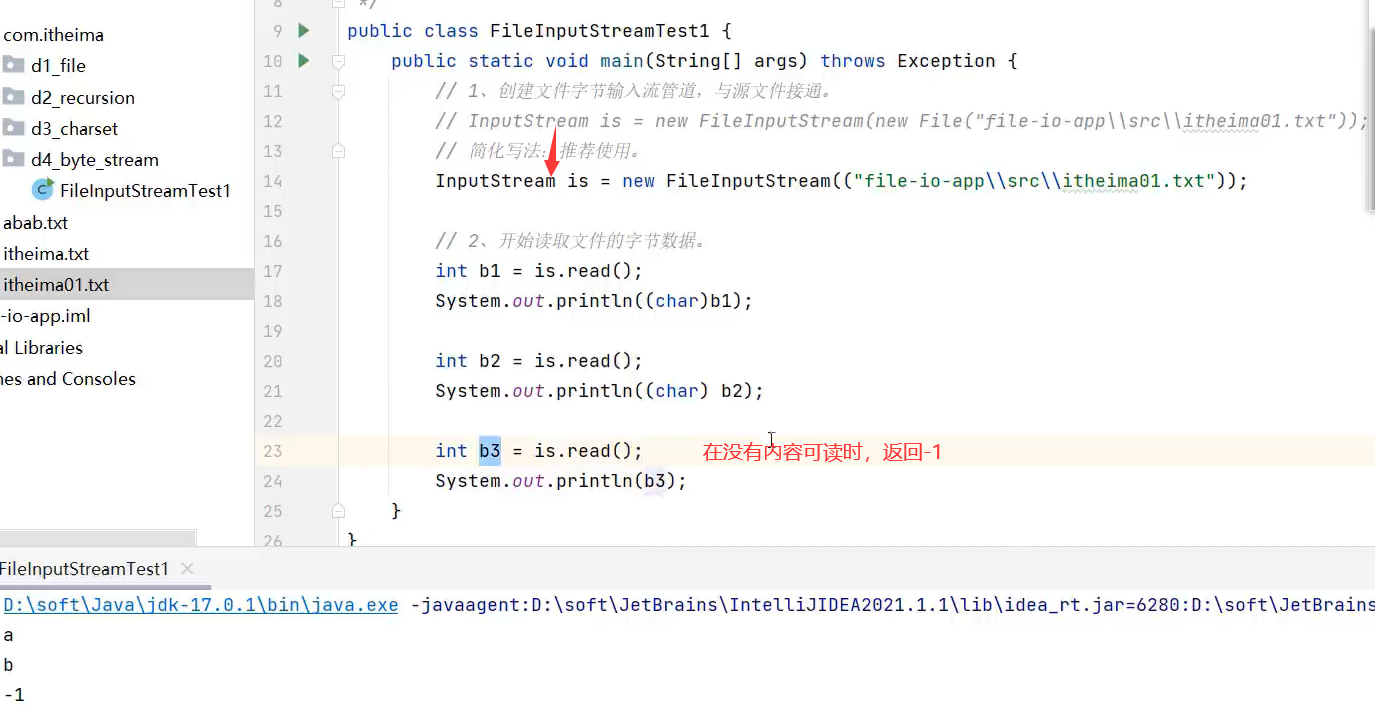
Task: Switch to the FileInputStreamTest1 run tab
Action: [84, 569]
